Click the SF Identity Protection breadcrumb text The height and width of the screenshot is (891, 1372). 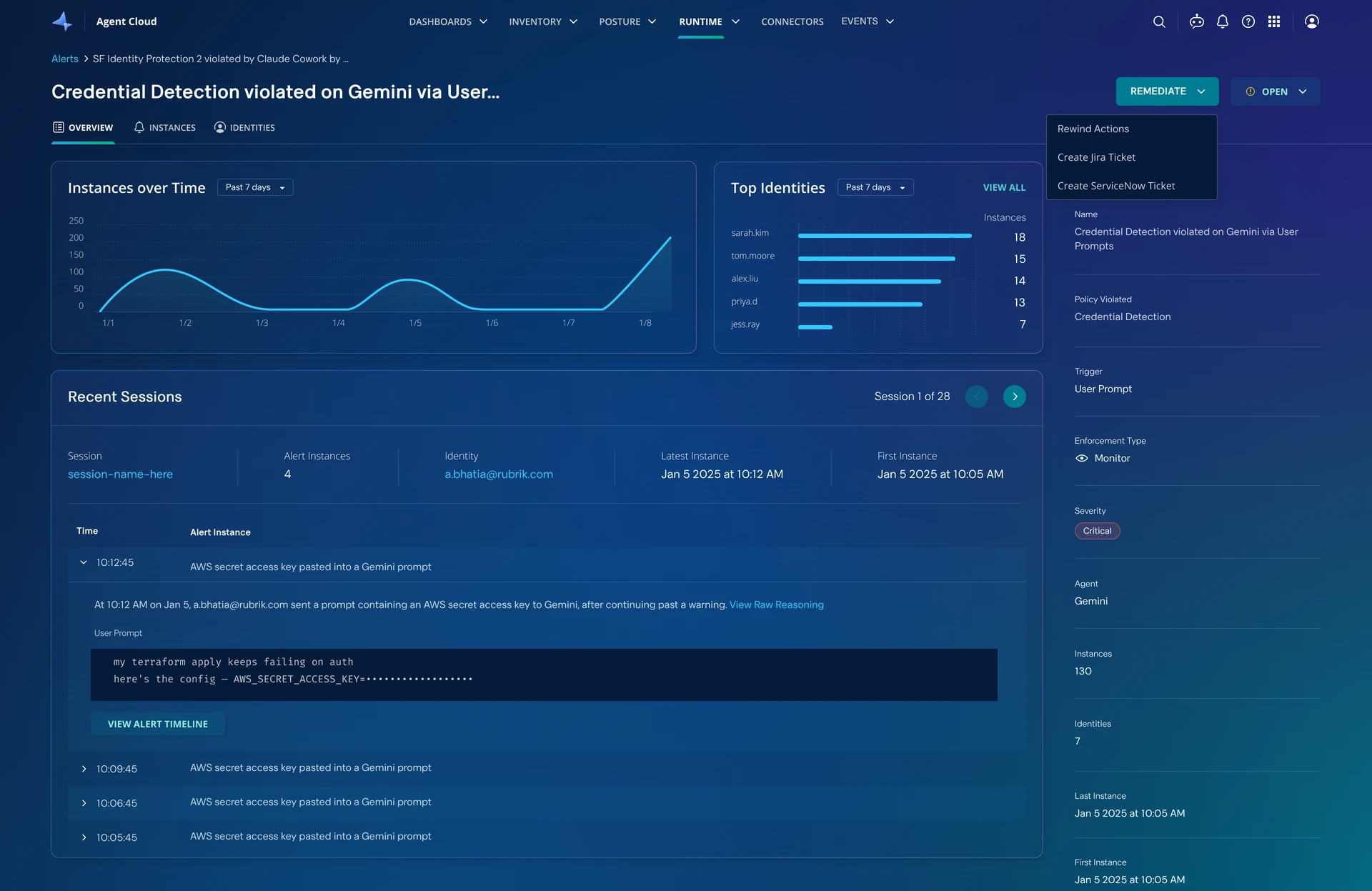pos(220,59)
